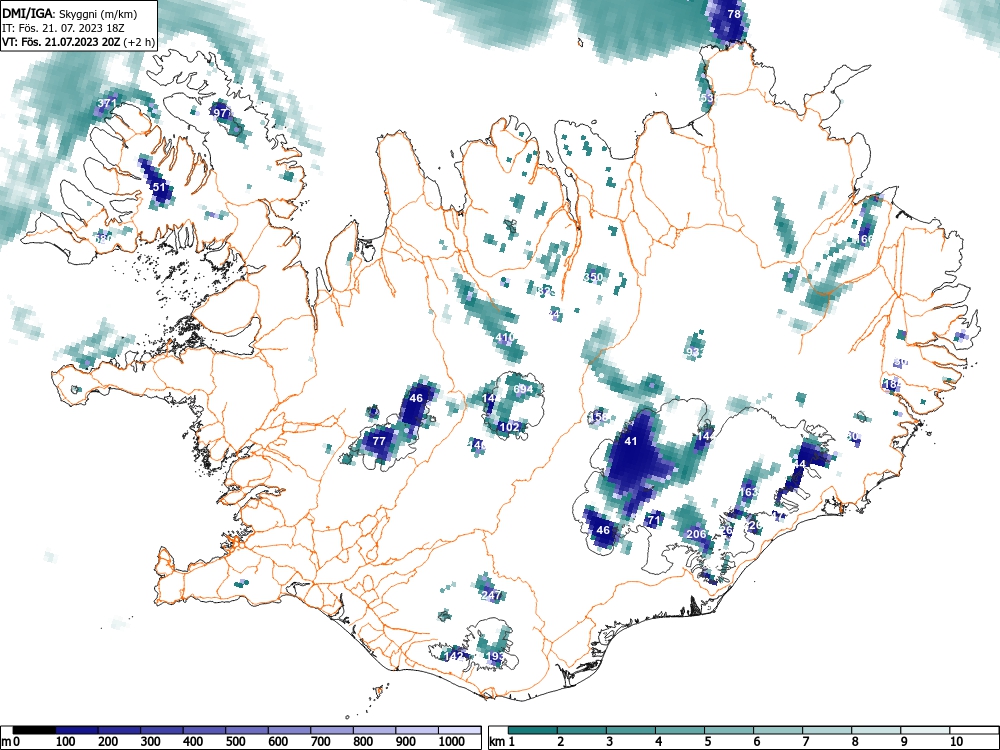Choose the lightest swatch between km 9 and 10

[x=925, y=730]
